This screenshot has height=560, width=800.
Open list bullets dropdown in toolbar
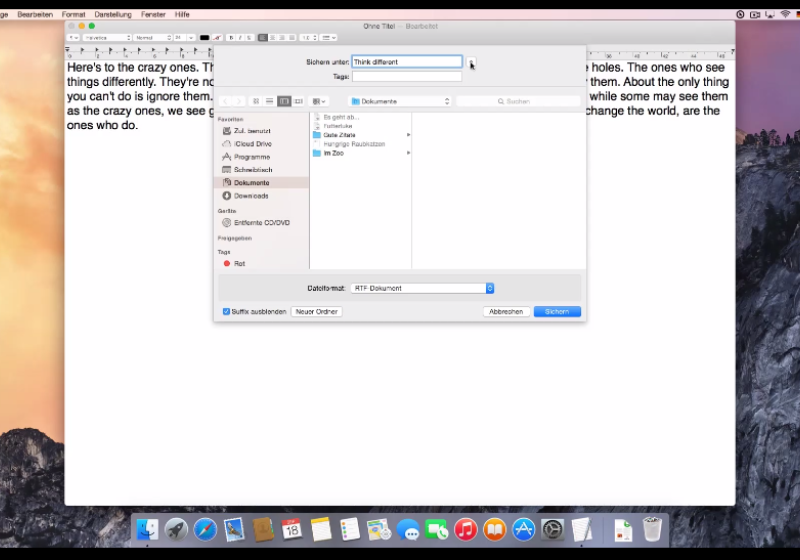328,38
